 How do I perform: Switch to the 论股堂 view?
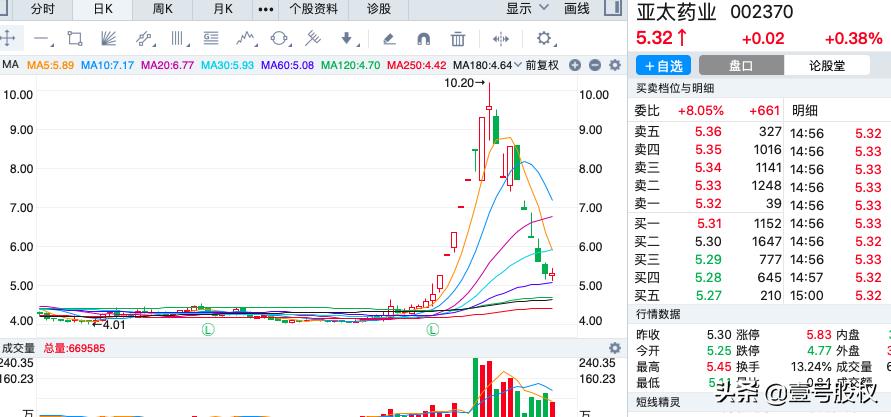[x=827, y=65]
